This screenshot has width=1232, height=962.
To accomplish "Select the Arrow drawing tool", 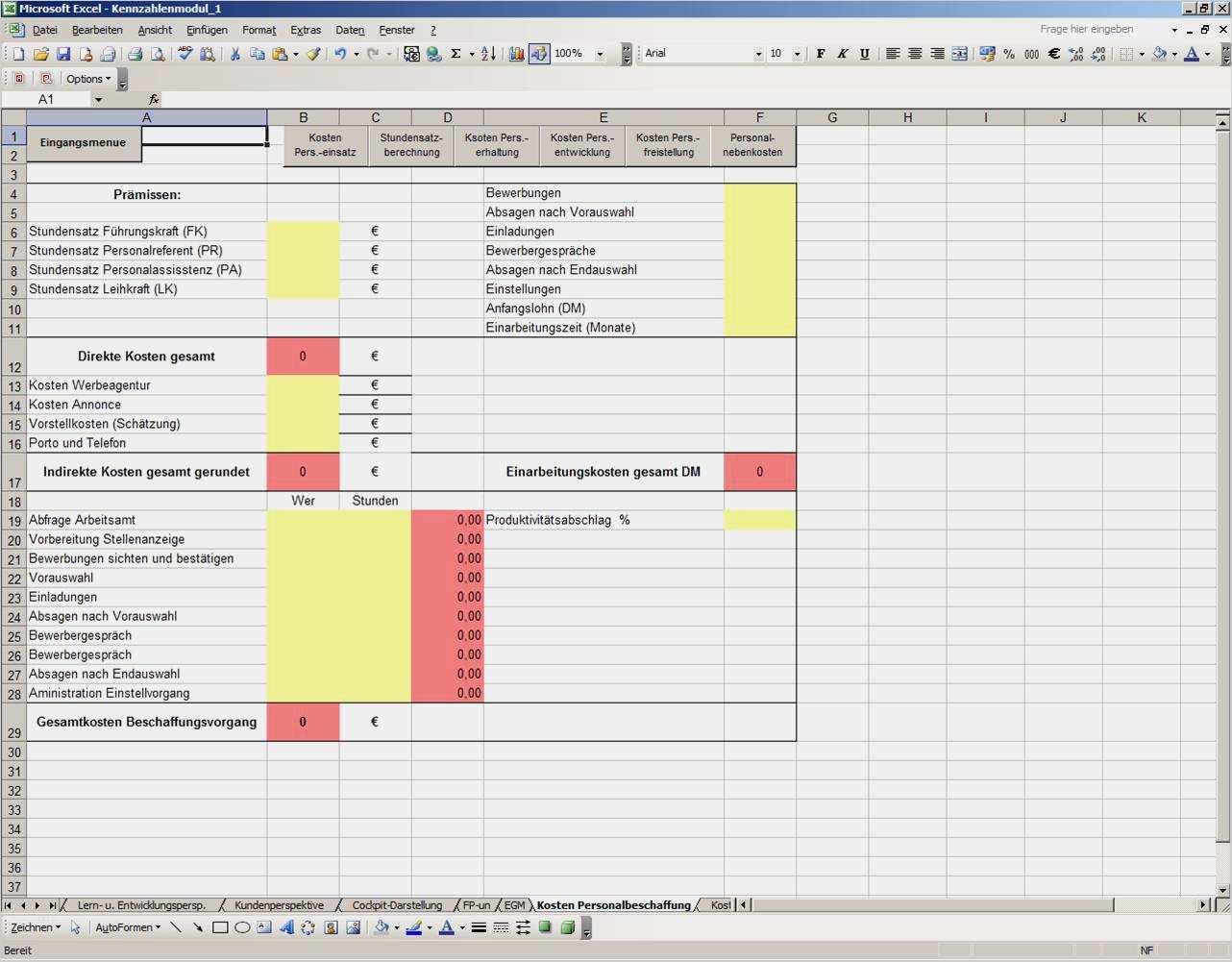I will (197, 928).
